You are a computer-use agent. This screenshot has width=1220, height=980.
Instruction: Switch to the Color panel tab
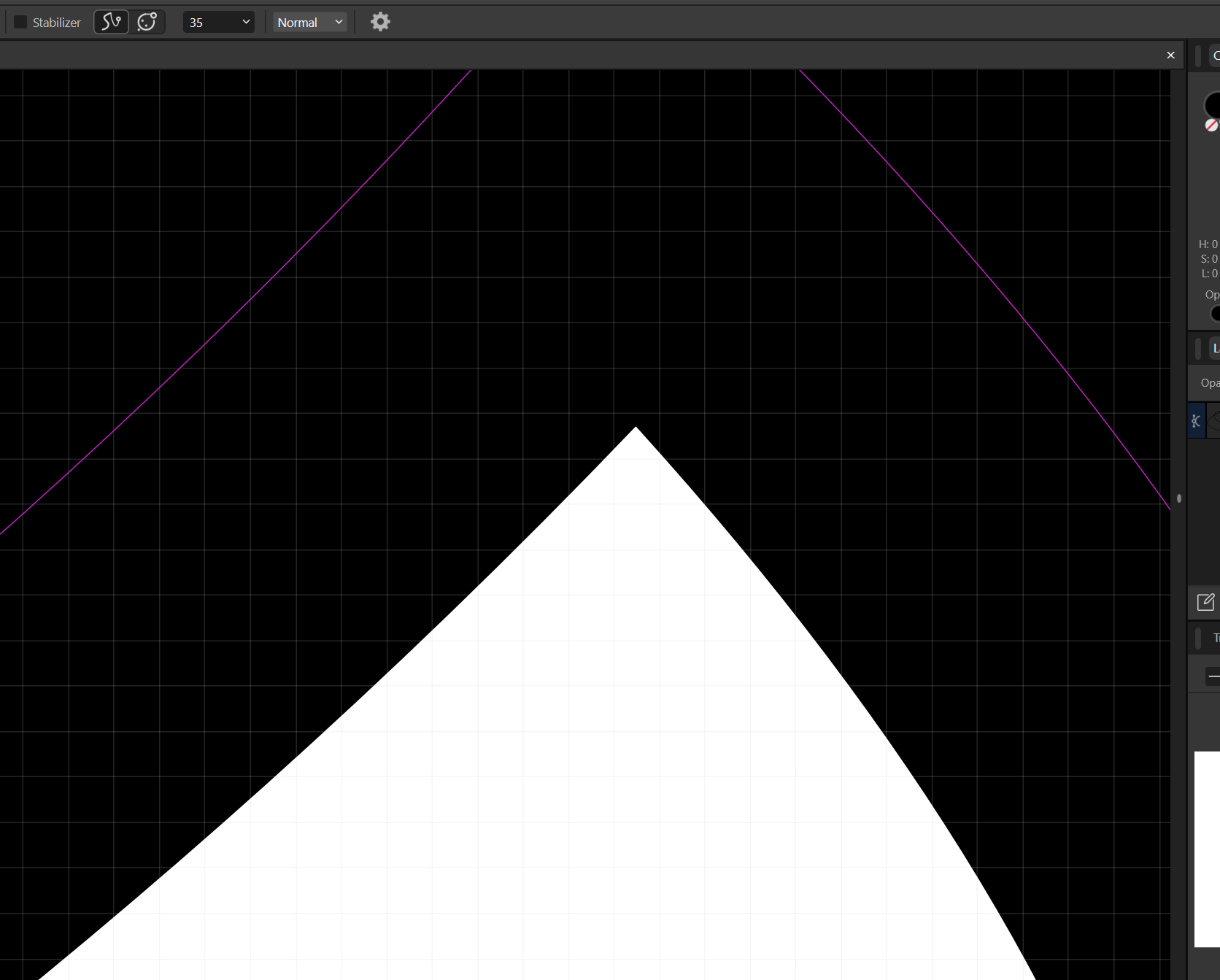click(x=1216, y=56)
